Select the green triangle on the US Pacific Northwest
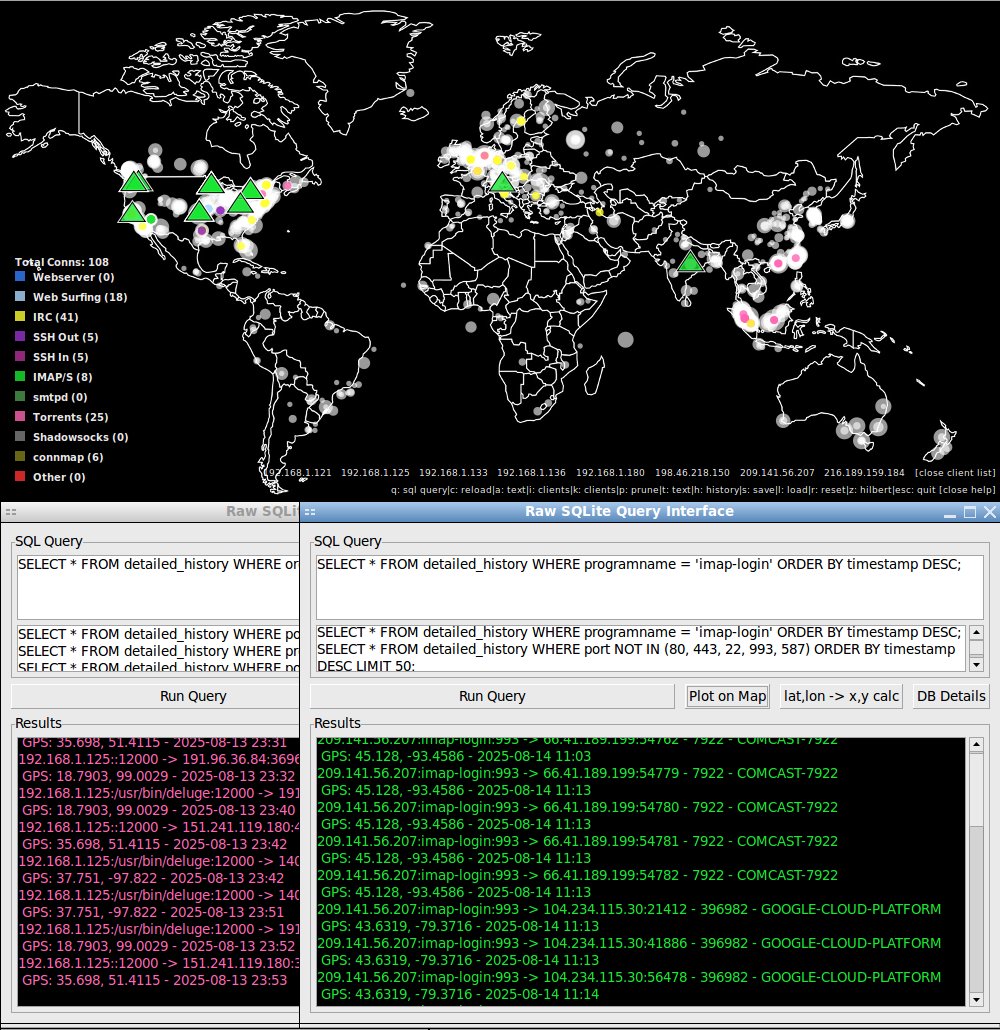Image resolution: width=1000 pixels, height=1030 pixels. tap(135, 182)
